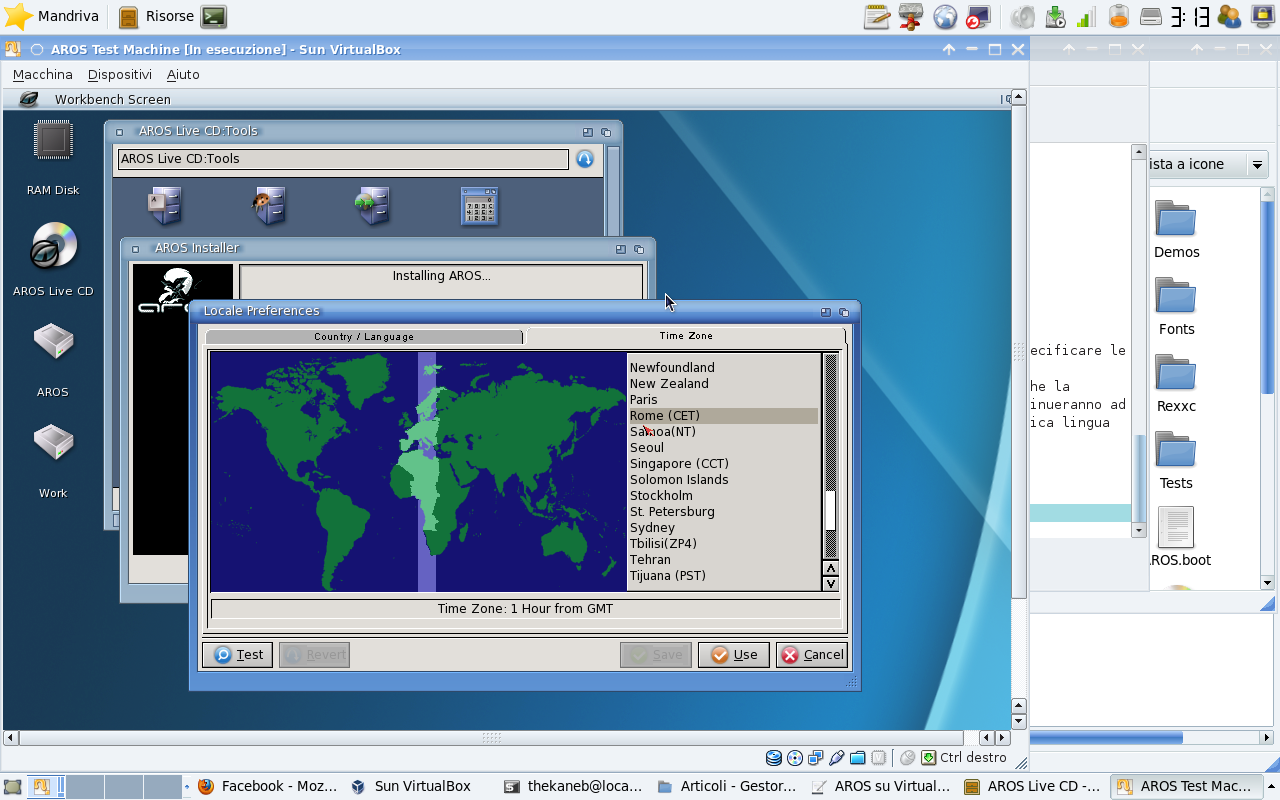1280x800 pixels.
Task: Open the cabinet icon with green arrows
Action: [372, 206]
